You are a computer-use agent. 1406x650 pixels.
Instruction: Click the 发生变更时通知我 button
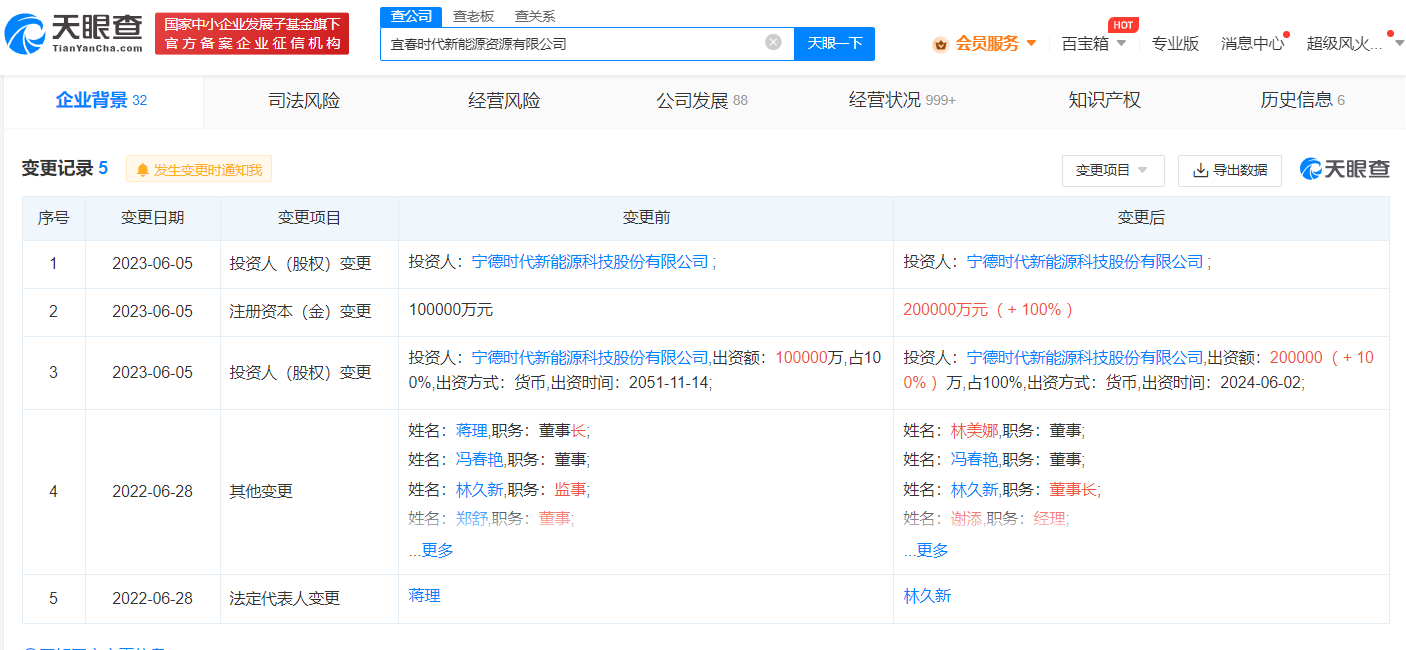point(199,170)
